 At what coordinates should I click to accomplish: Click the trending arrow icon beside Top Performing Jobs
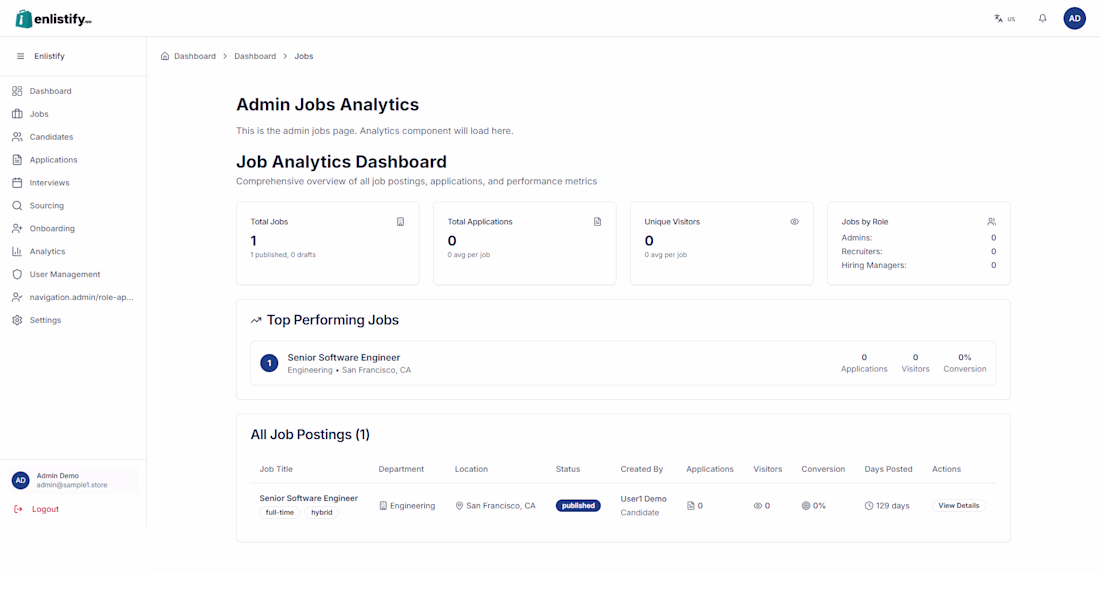point(256,320)
